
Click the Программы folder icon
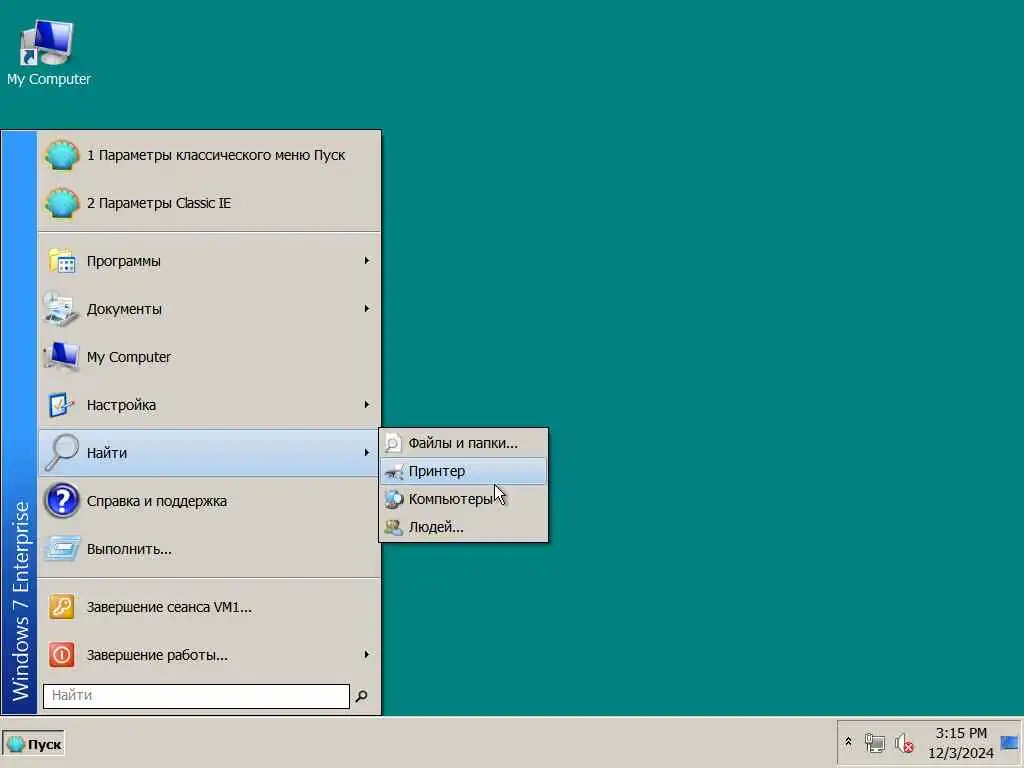click(x=62, y=261)
